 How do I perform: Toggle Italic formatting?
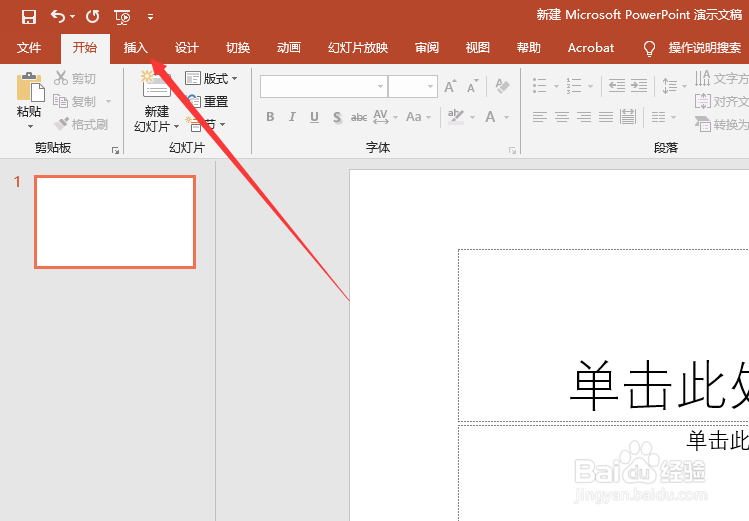tap(292, 117)
